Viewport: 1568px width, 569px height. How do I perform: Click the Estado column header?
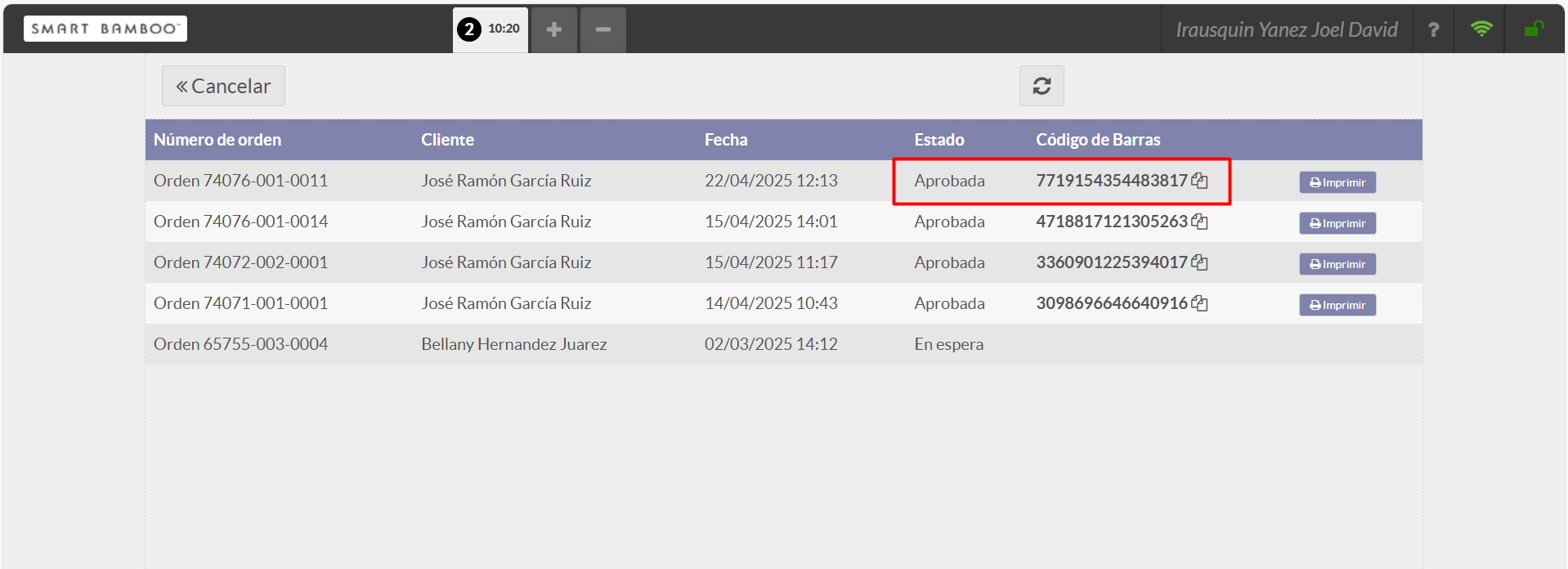coord(939,140)
